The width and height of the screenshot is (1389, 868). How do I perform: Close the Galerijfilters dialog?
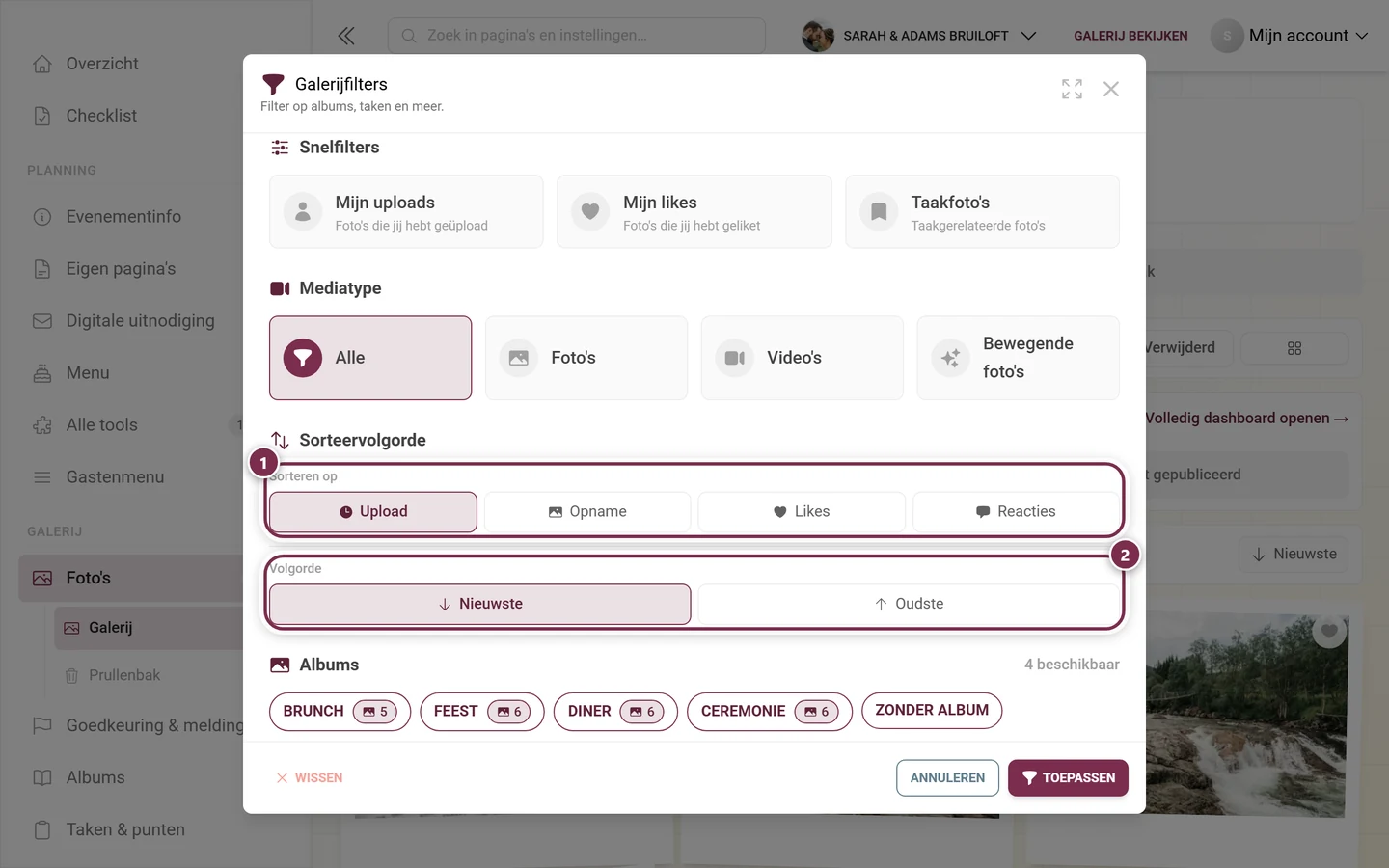click(1111, 89)
